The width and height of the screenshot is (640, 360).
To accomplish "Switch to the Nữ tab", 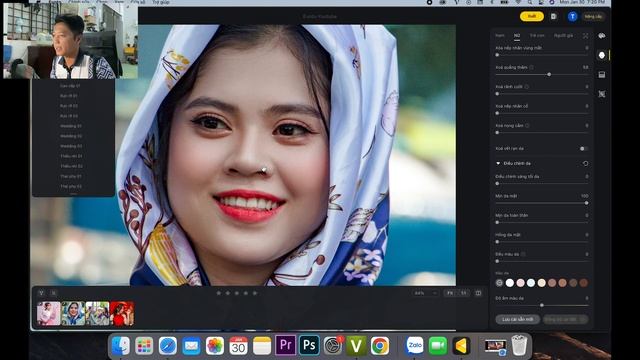I will pyautogui.click(x=517, y=36).
